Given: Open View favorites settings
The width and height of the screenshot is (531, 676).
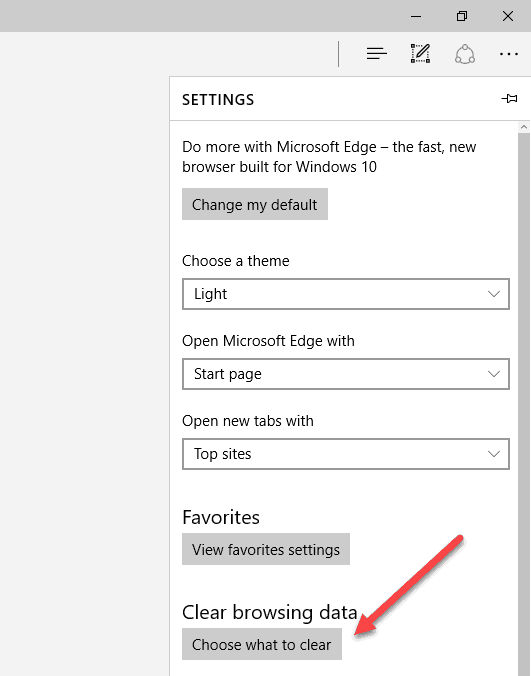Looking at the screenshot, I should coord(266,549).
